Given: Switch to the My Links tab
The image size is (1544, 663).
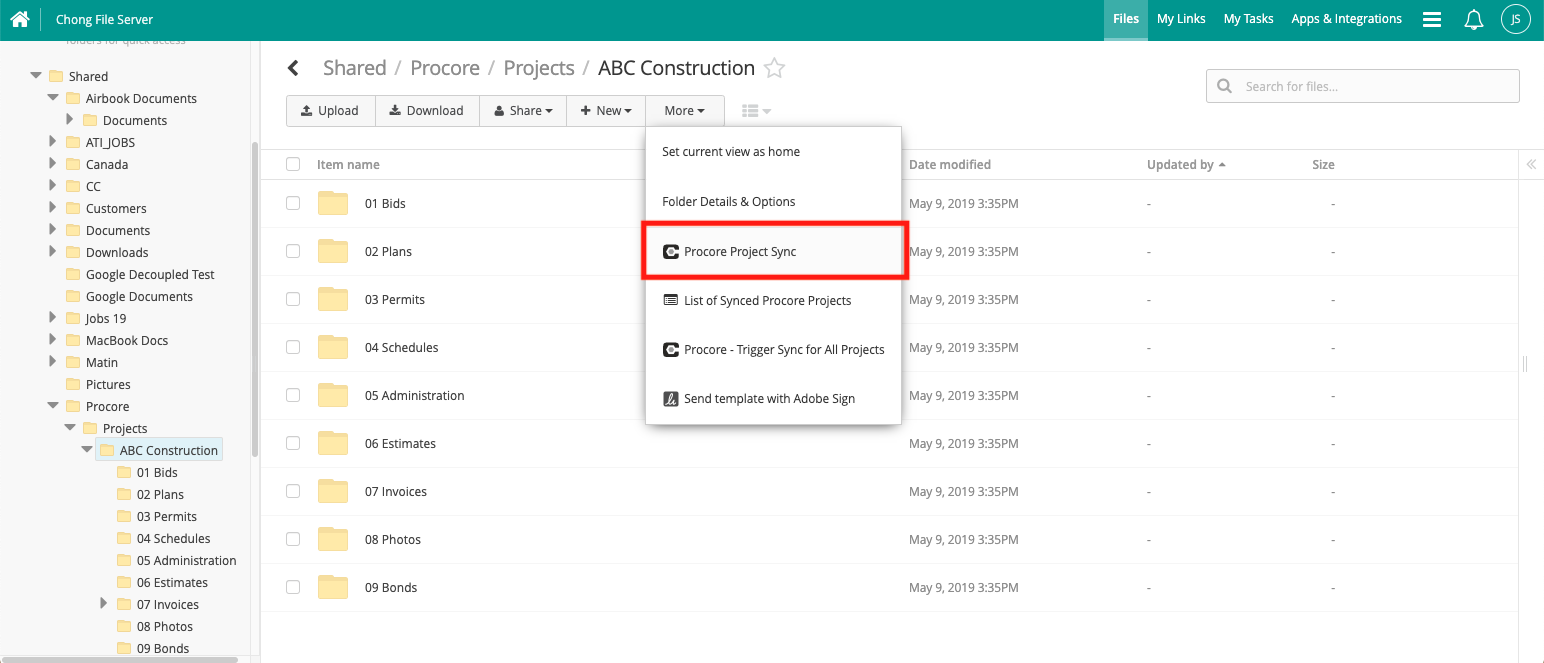Looking at the screenshot, I should (1181, 18).
